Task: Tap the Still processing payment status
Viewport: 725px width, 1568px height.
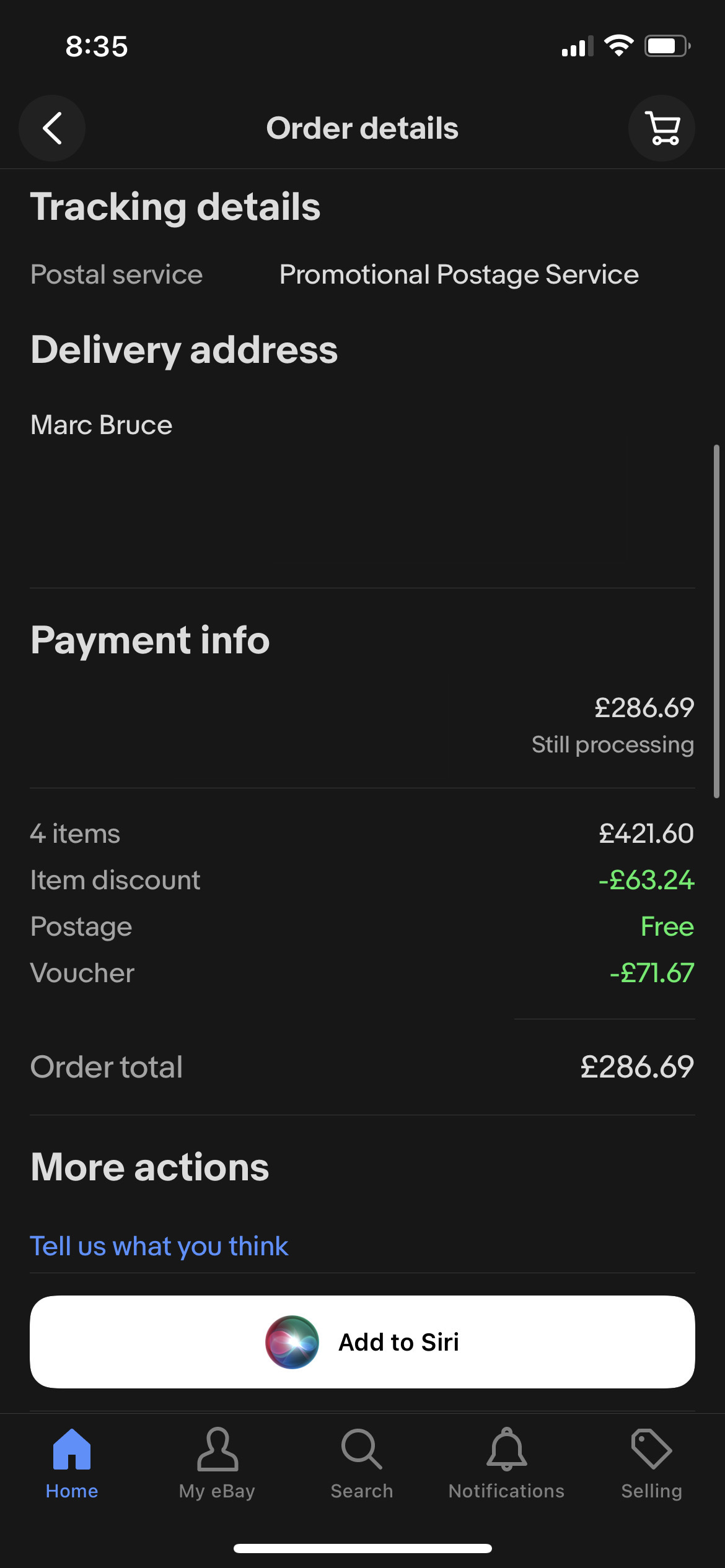Action: click(x=613, y=744)
